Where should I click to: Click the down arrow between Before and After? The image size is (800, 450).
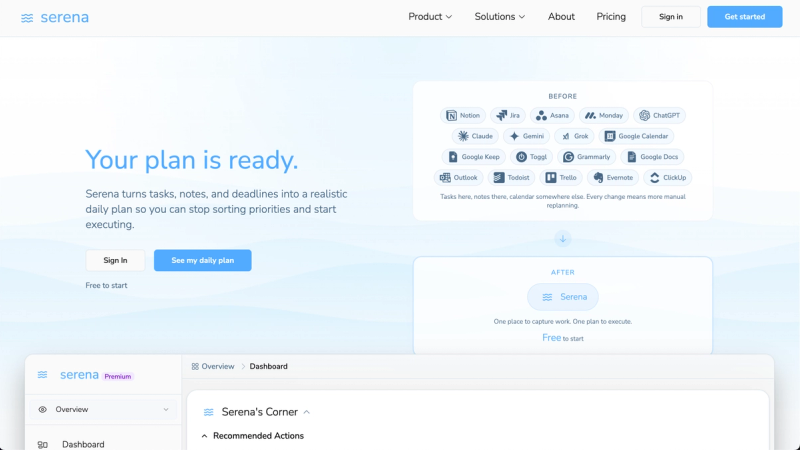pos(563,238)
